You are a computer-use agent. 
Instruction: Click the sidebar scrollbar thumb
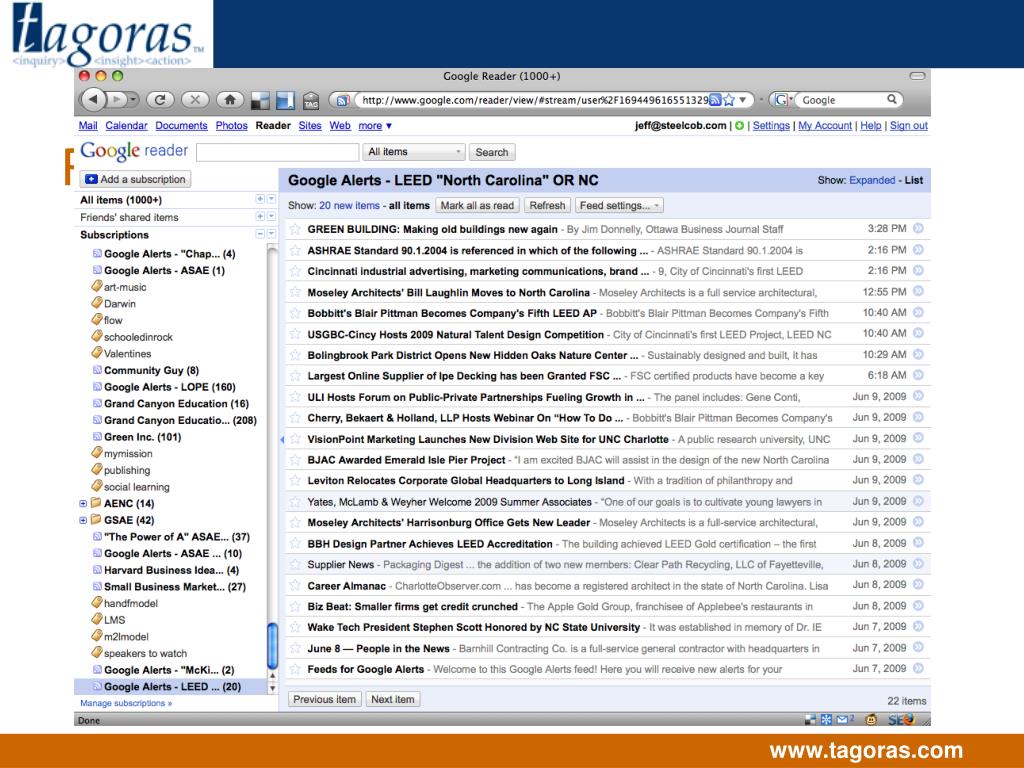pos(272,645)
